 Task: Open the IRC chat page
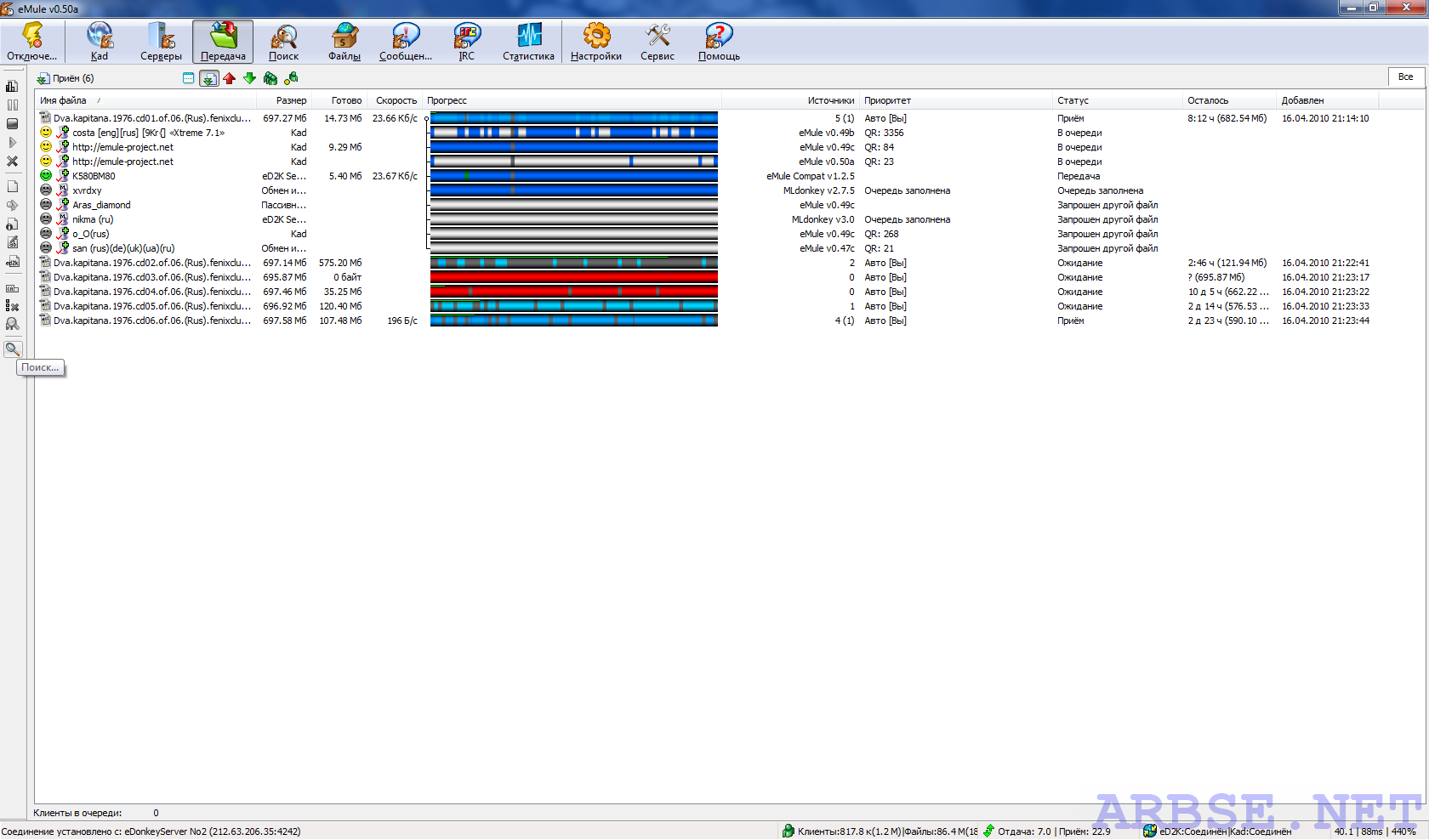[x=467, y=42]
